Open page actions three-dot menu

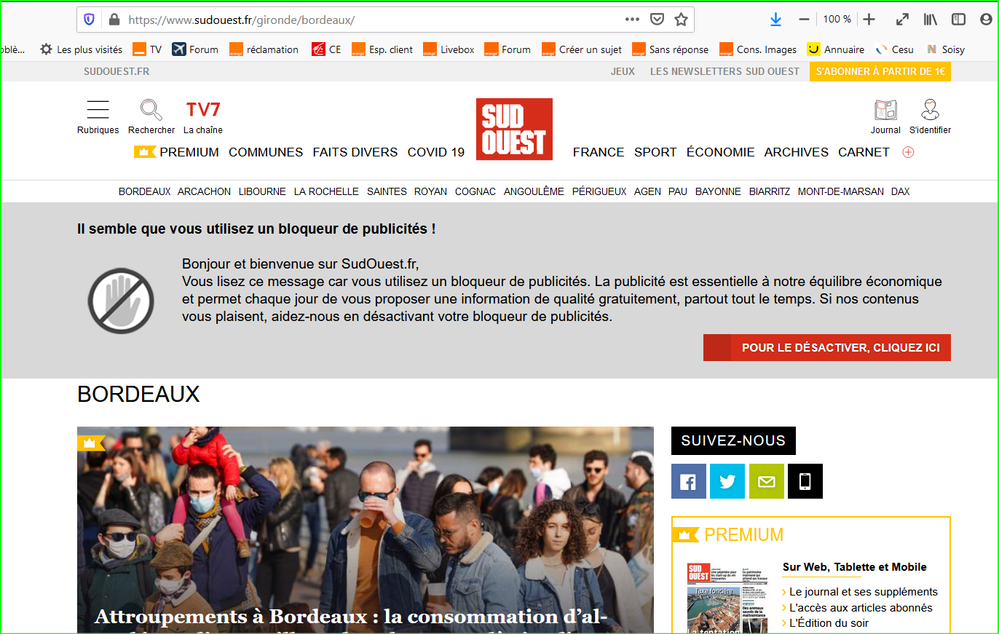(632, 19)
